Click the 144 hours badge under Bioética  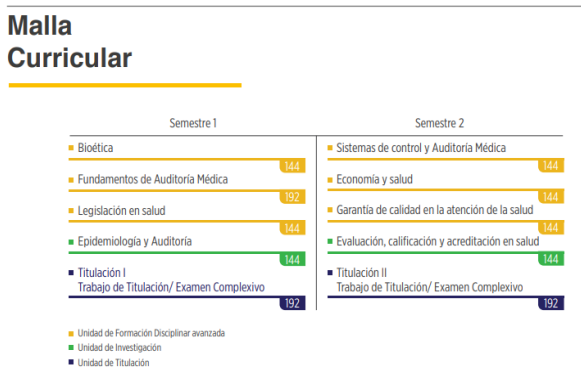pos(292,166)
